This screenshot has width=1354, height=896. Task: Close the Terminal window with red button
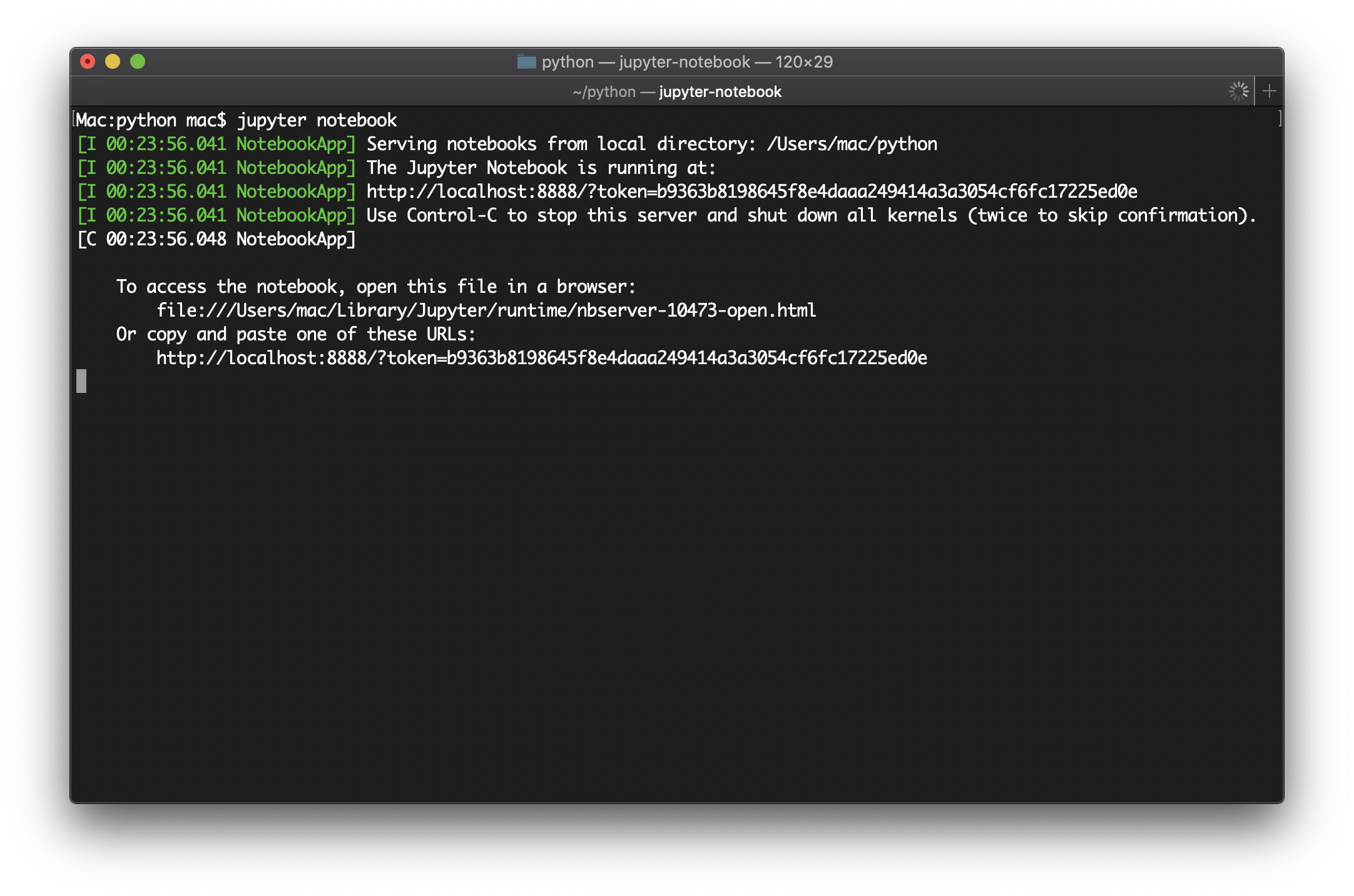[x=88, y=61]
